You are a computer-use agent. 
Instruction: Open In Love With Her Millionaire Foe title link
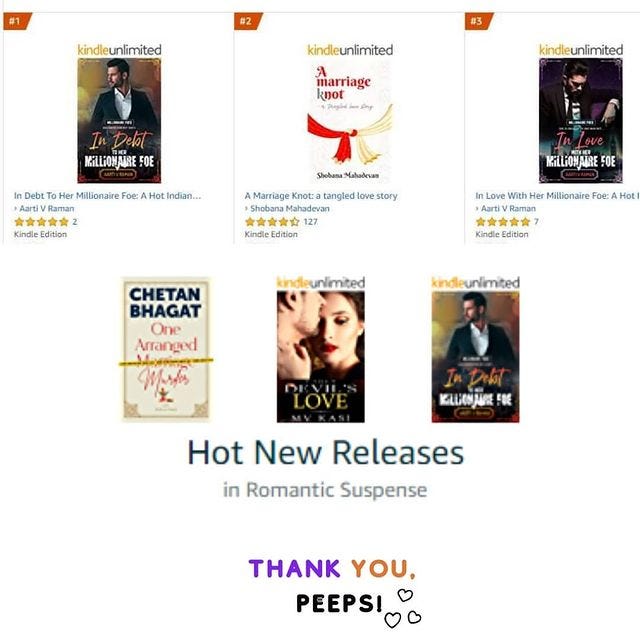557,196
